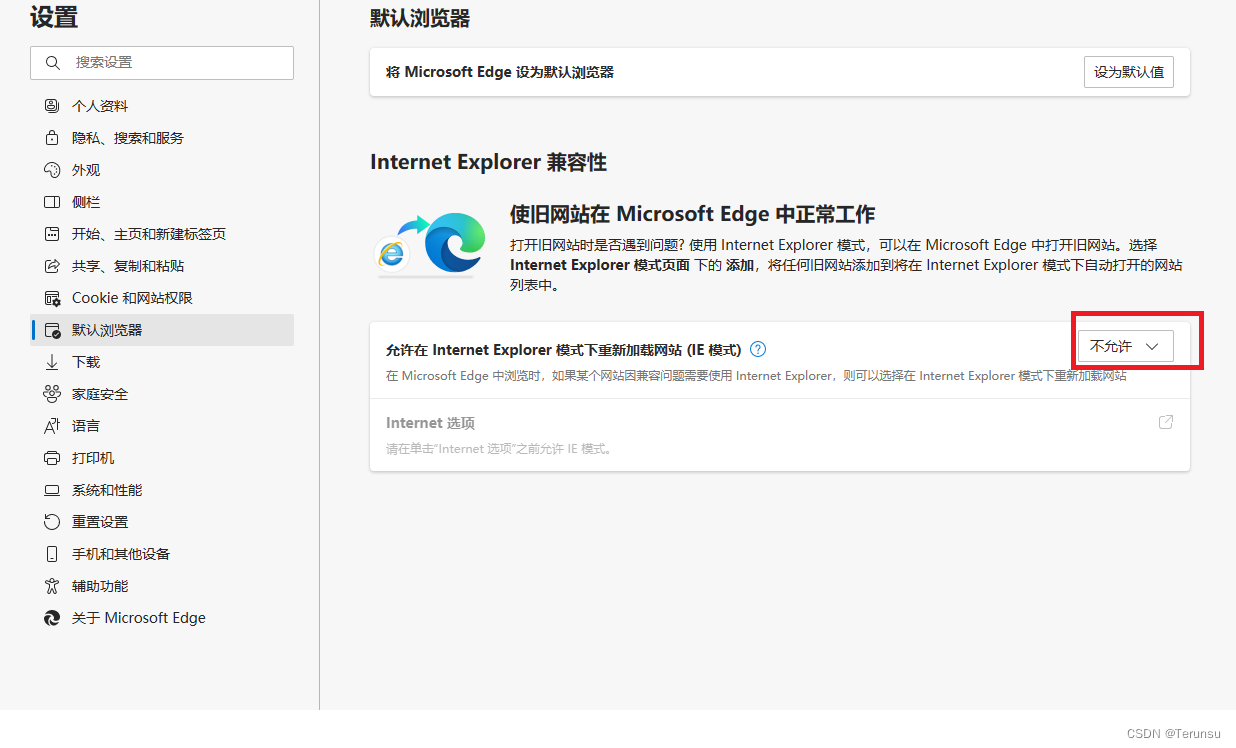Click the 重置设置 reset icon
This screenshot has height=748, width=1236.
coord(52,522)
